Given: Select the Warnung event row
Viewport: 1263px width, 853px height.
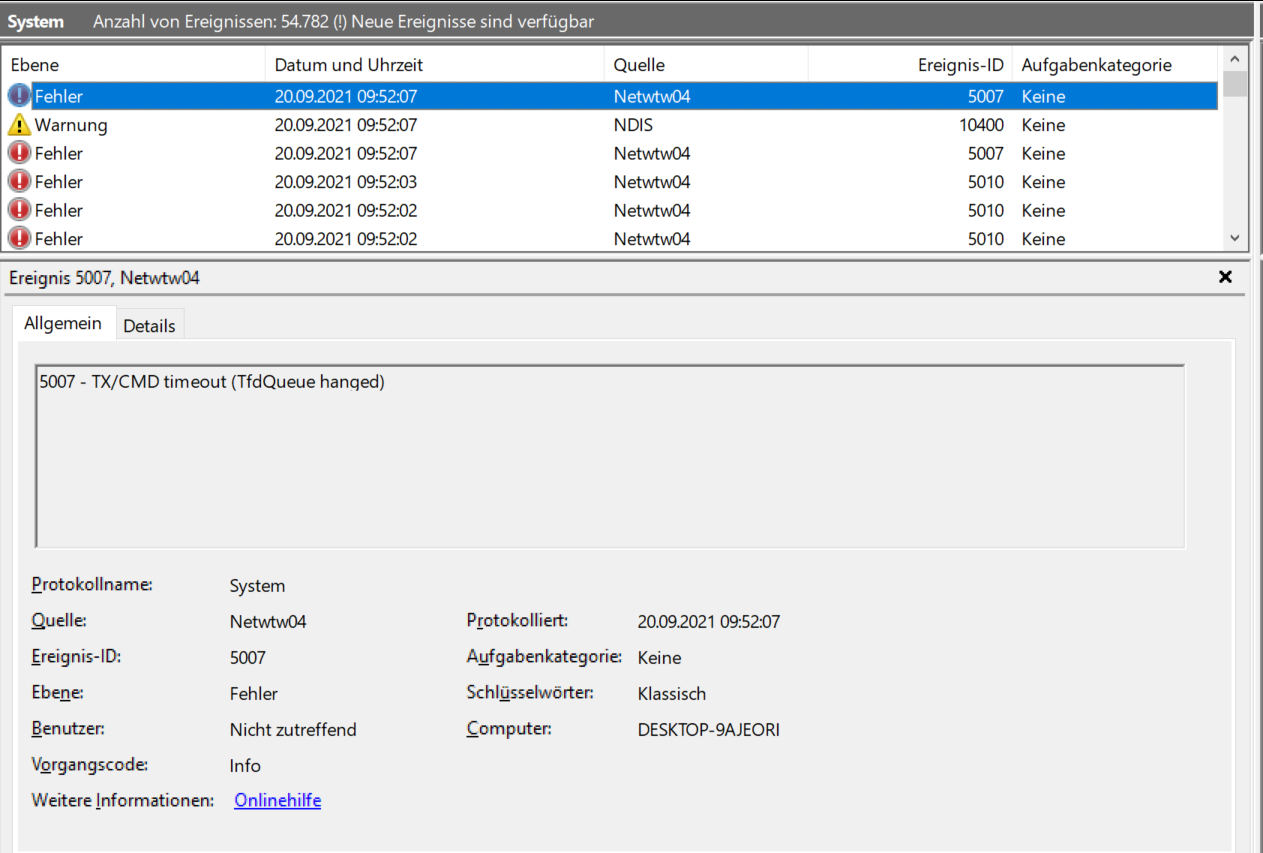Looking at the screenshot, I should [x=611, y=125].
